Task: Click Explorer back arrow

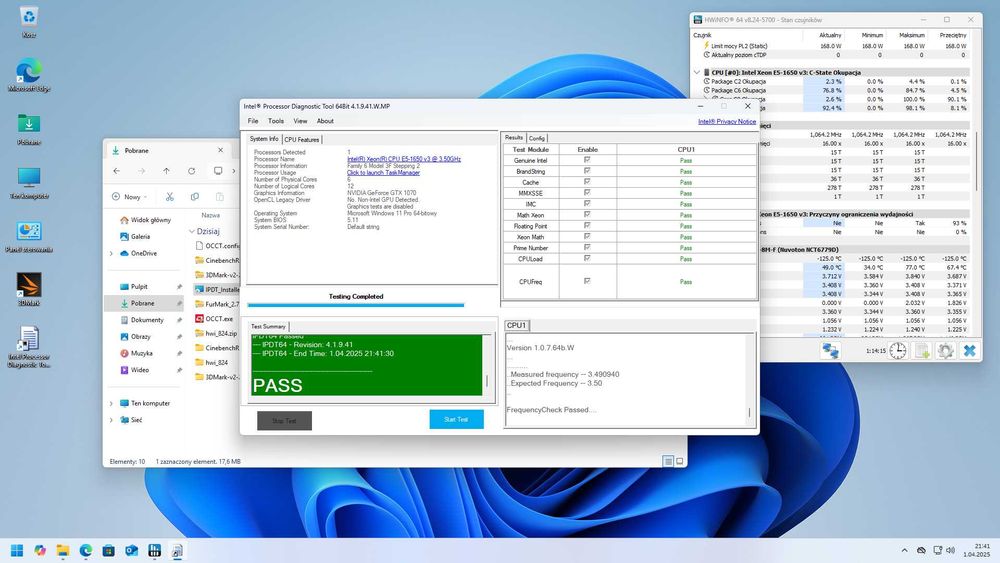Action: tap(116, 171)
